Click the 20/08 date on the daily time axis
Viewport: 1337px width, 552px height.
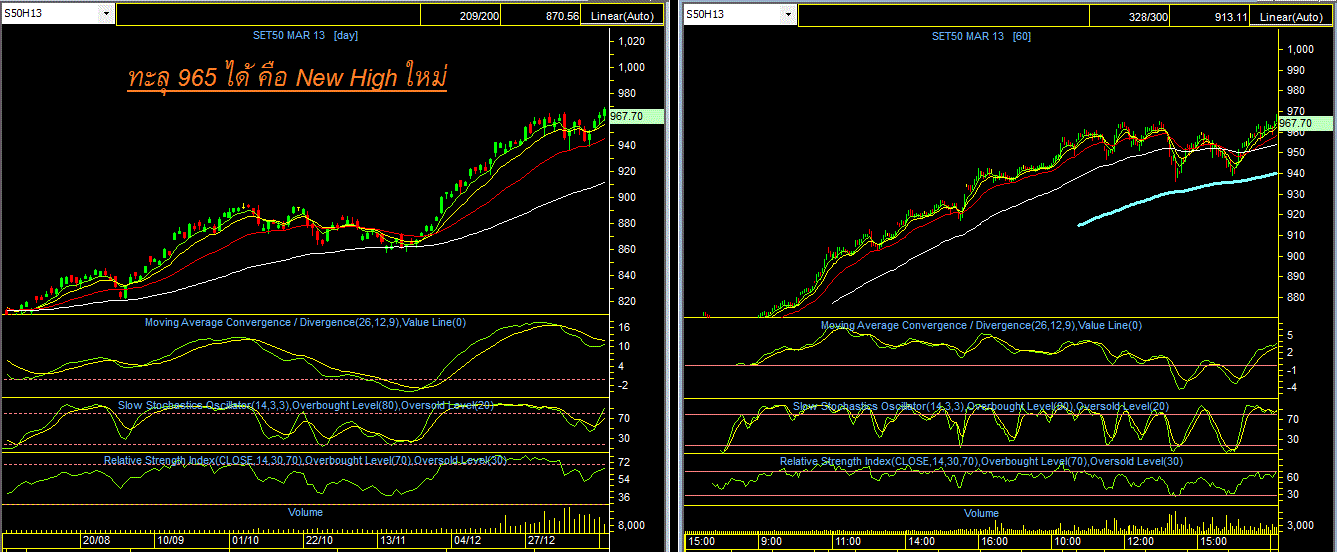click(x=96, y=540)
